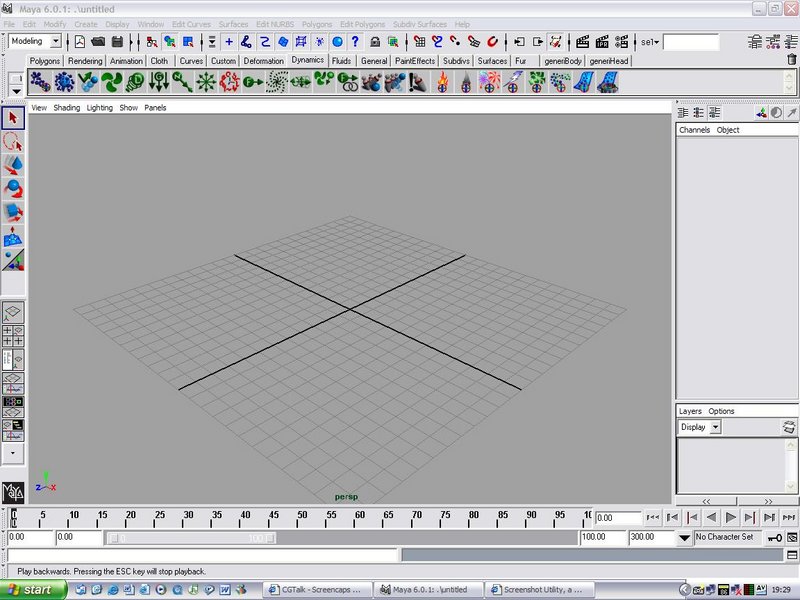Click the Lasso select tool
The width and height of the screenshot is (800, 600).
coord(13,142)
